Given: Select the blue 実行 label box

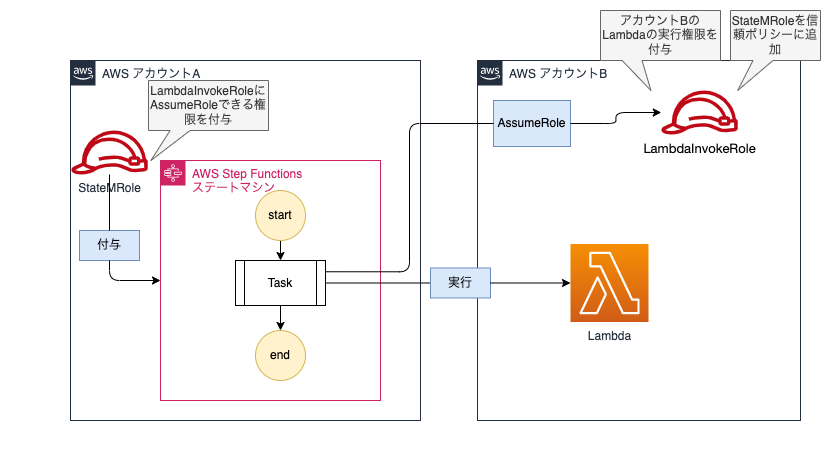Looking at the screenshot, I should click(461, 283).
